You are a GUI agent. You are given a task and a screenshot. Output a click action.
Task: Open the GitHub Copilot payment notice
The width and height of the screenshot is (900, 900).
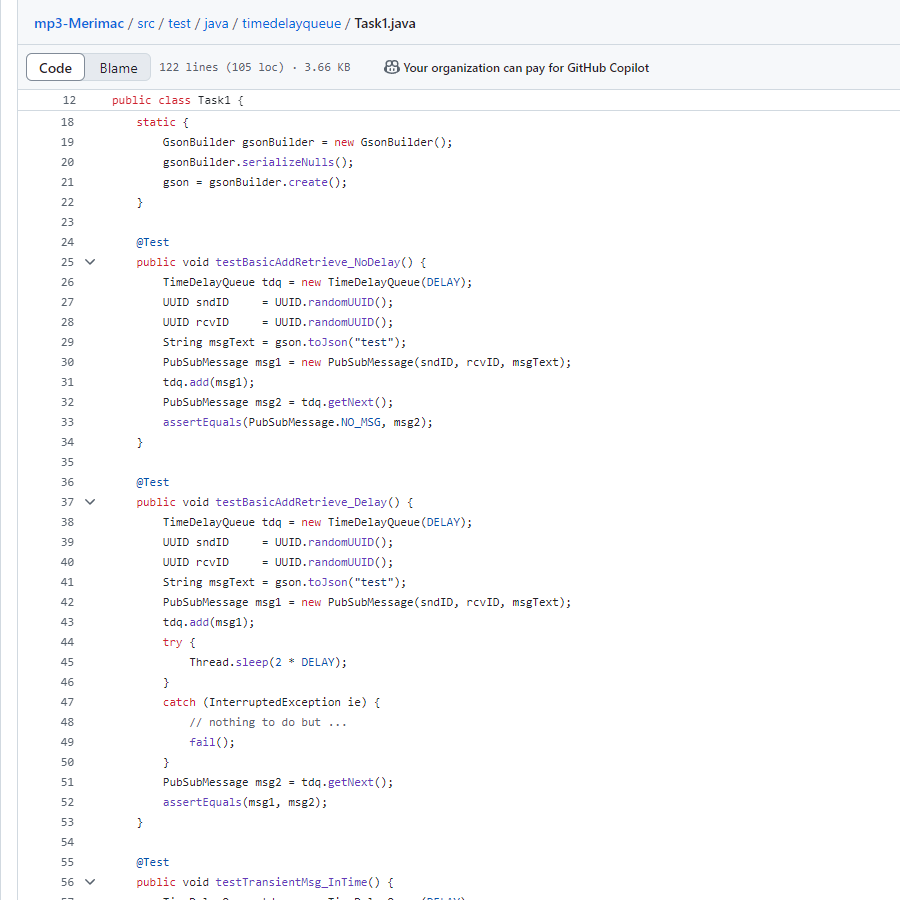click(x=526, y=68)
